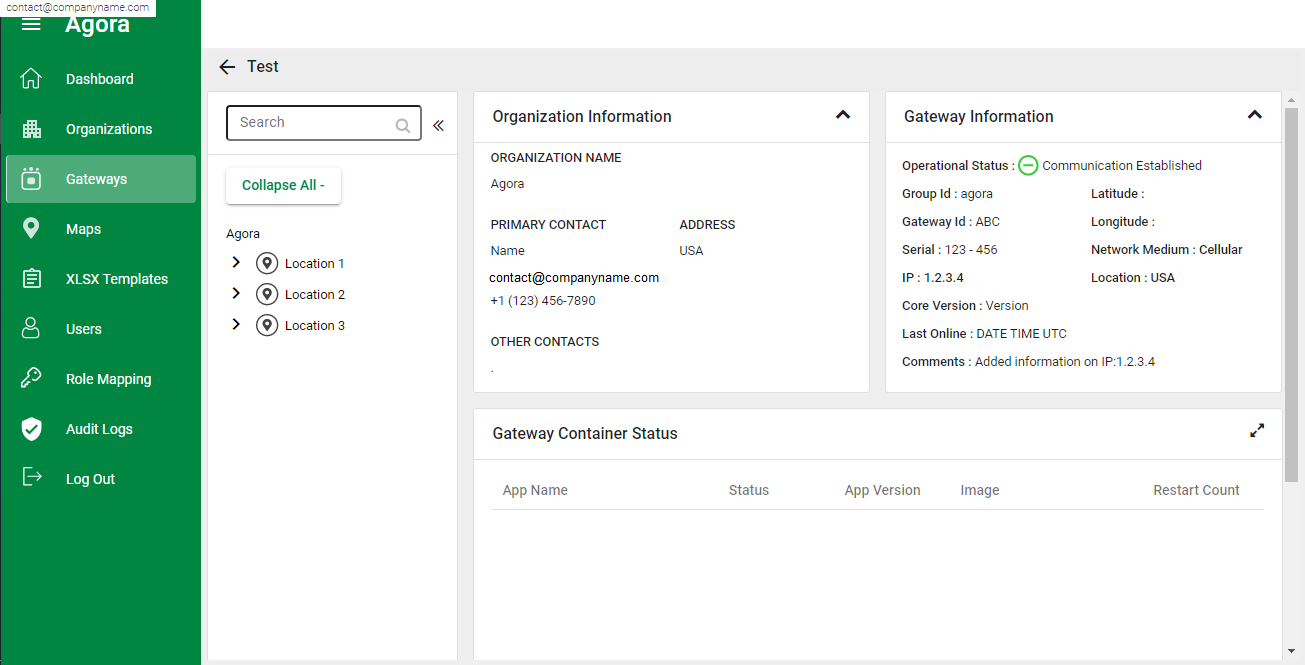
Task: Open Role Mapping from the sidebar
Action: [100, 379]
